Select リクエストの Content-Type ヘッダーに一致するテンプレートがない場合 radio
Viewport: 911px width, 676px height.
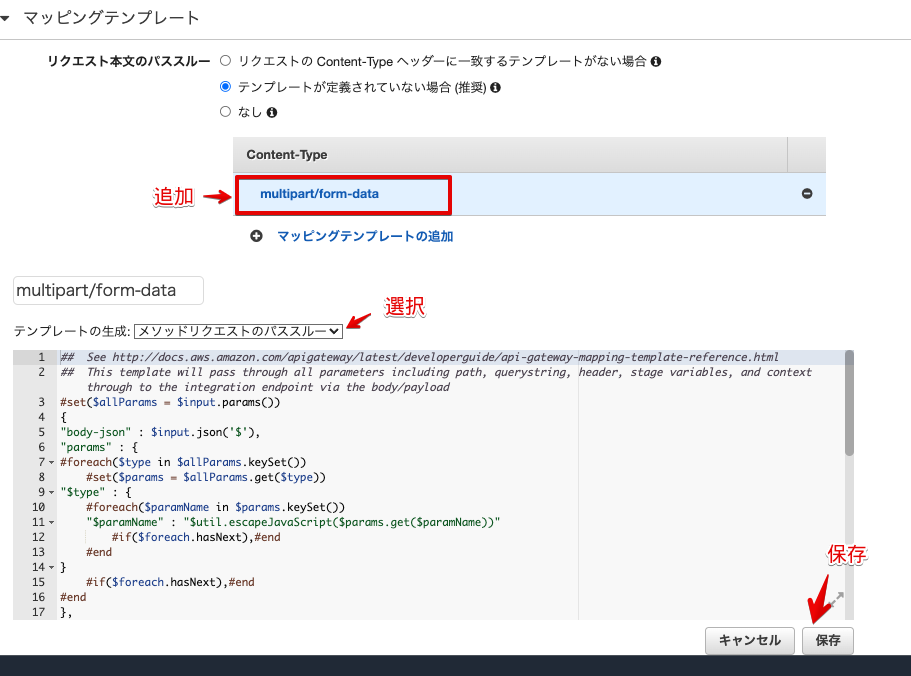pyautogui.click(x=226, y=60)
